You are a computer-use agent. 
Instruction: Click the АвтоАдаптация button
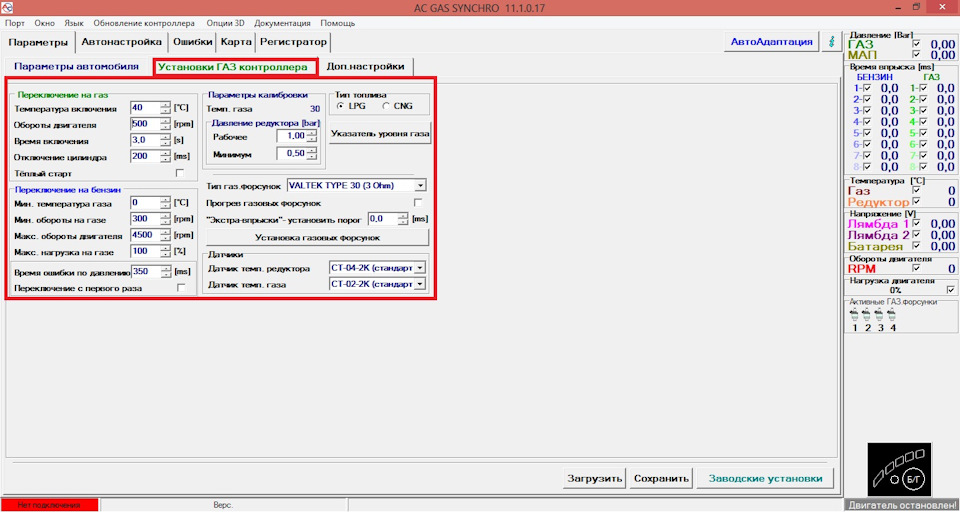771,42
